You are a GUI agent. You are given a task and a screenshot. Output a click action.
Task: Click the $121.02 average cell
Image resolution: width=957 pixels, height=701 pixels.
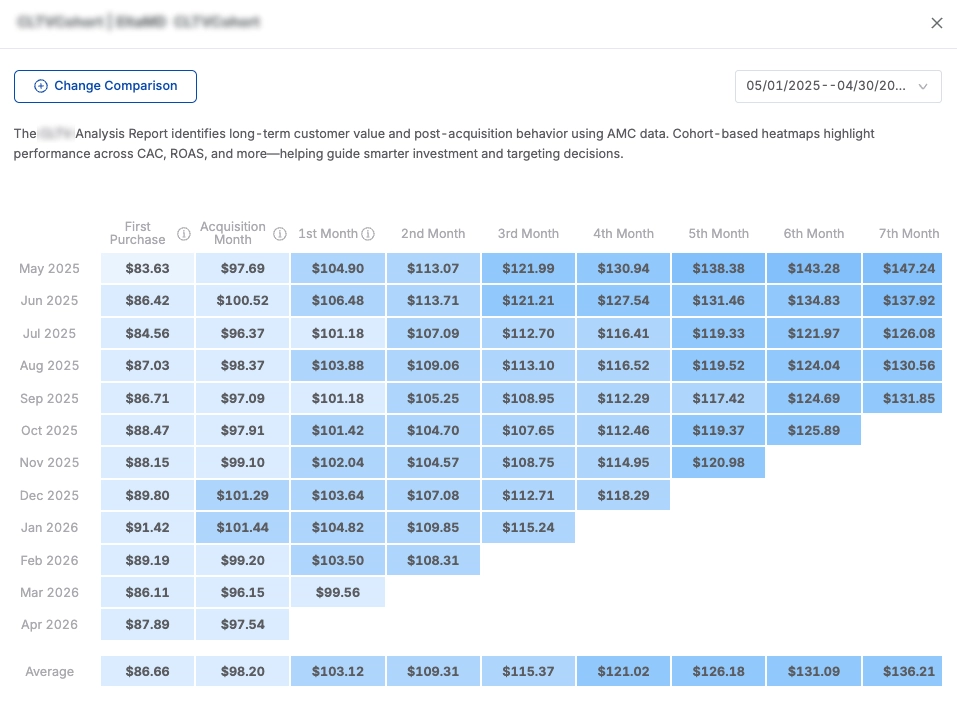tap(623, 672)
